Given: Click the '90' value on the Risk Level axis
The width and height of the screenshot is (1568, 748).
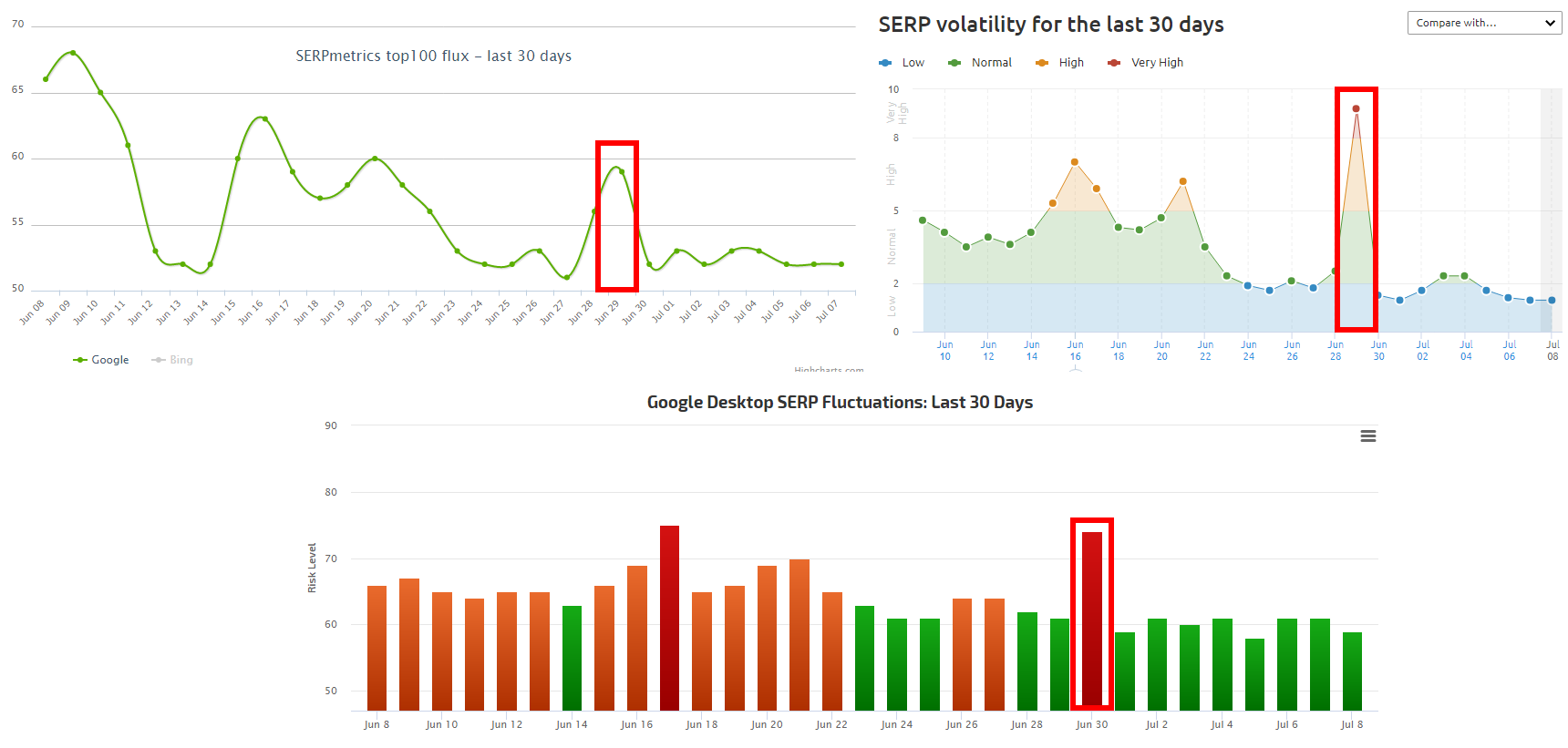Looking at the screenshot, I should pos(331,425).
